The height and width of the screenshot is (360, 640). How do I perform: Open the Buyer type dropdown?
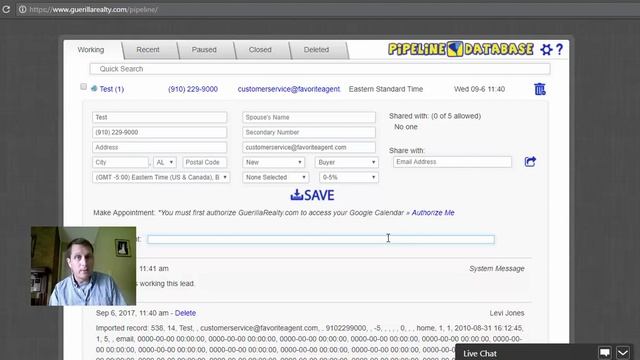(347, 162)
